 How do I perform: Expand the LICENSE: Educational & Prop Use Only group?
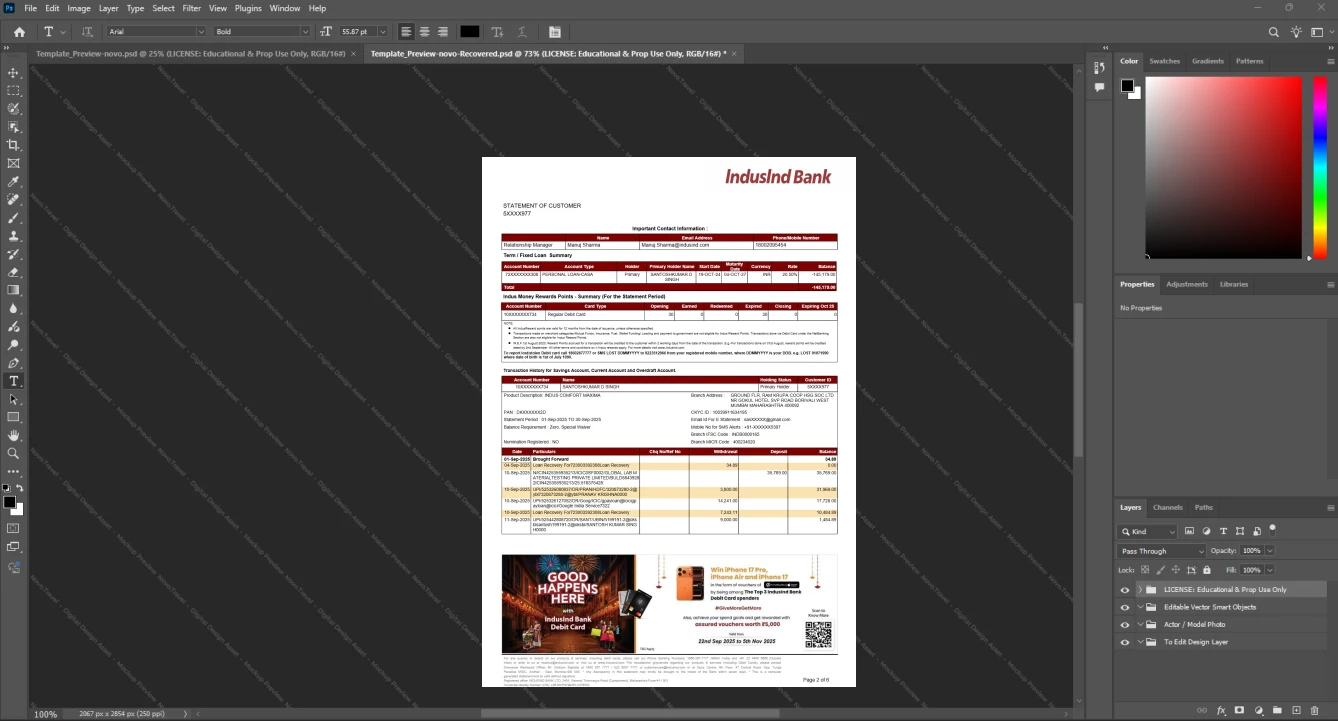1140,590
